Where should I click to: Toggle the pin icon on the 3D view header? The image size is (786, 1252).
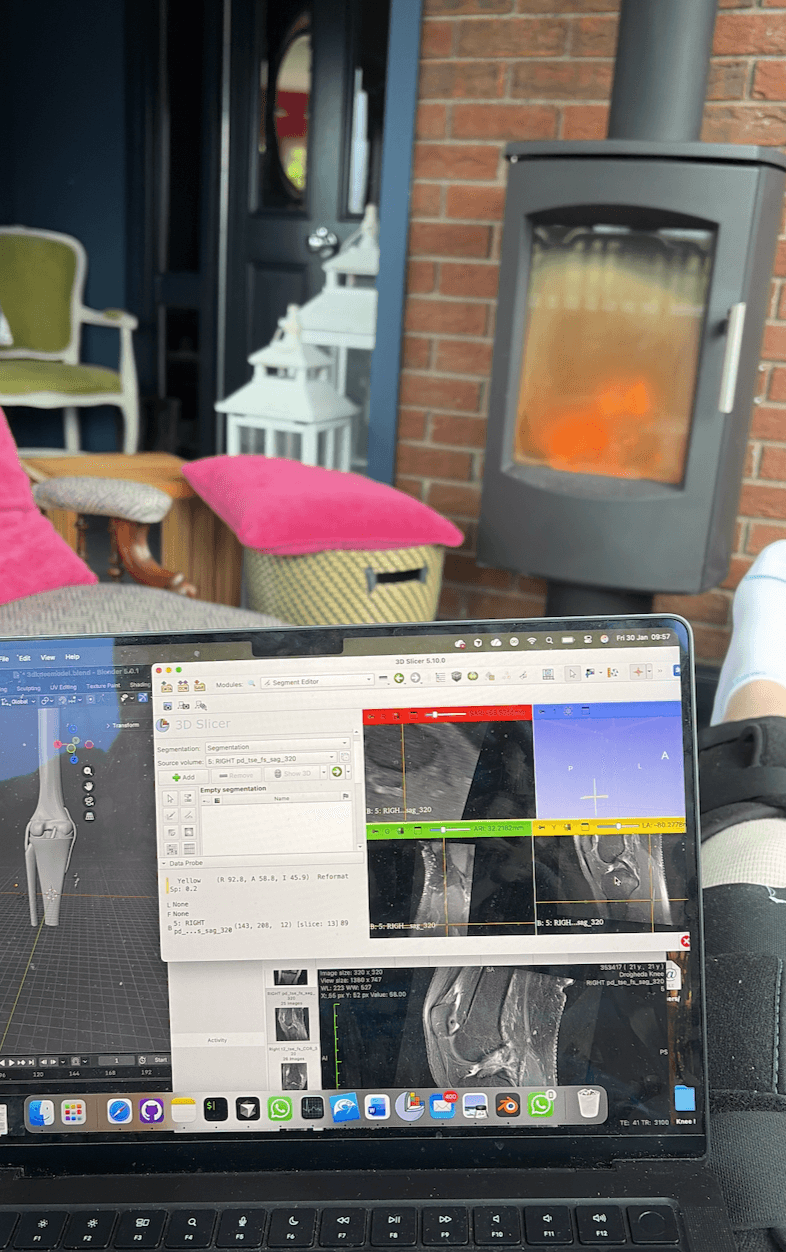(x=541, y=712)
